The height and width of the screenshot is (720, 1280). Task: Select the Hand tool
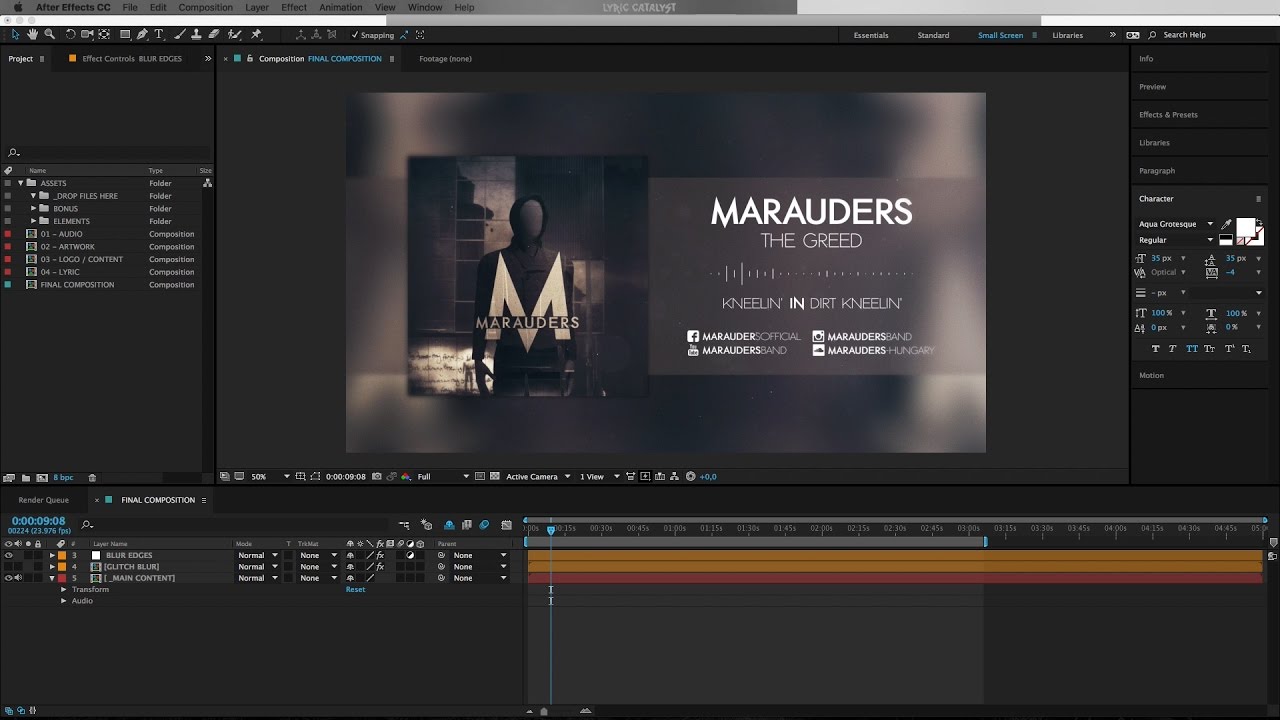pos(33,34)
